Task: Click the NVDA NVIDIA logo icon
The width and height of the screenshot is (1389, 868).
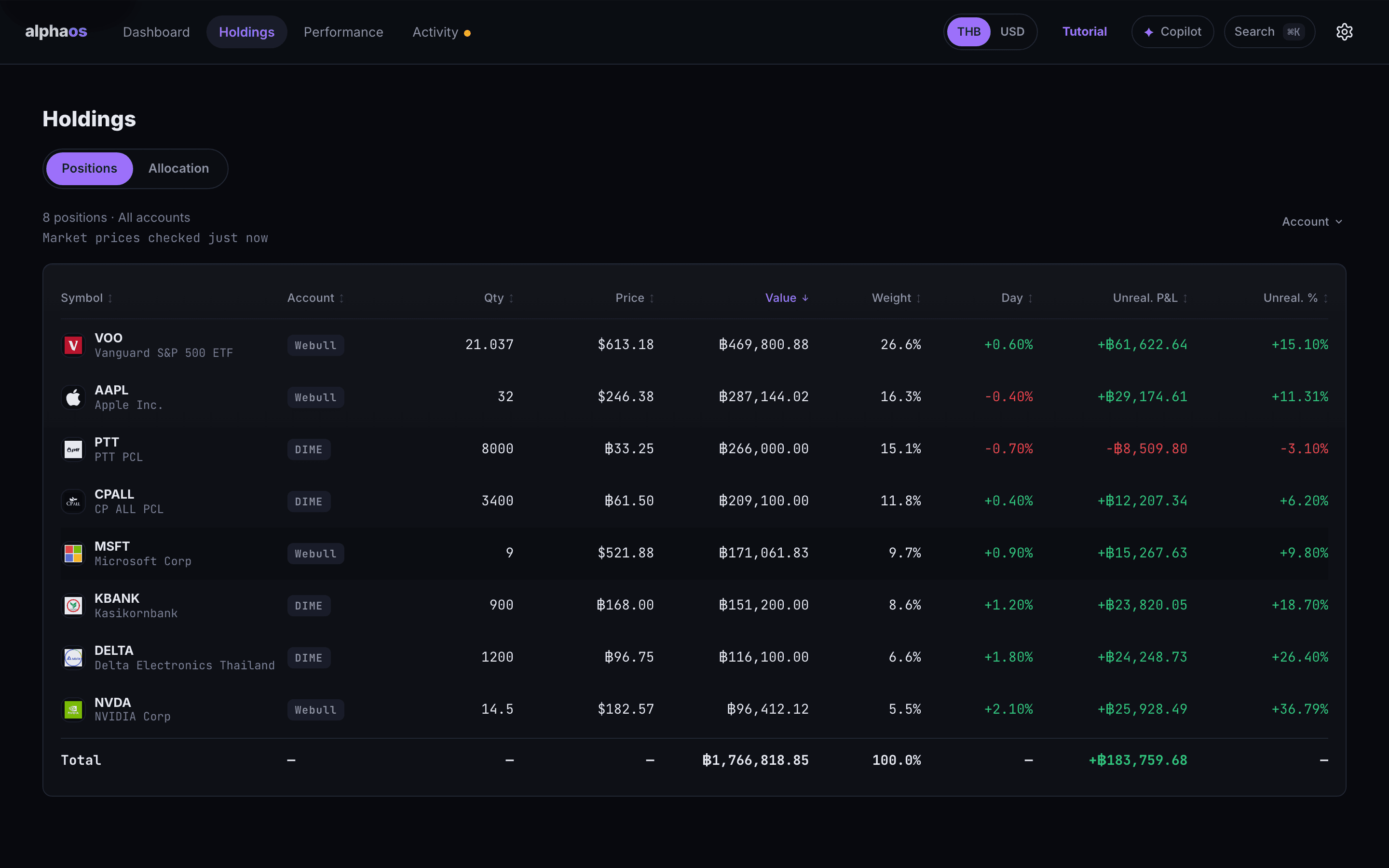Action: (x=73, y=709)
